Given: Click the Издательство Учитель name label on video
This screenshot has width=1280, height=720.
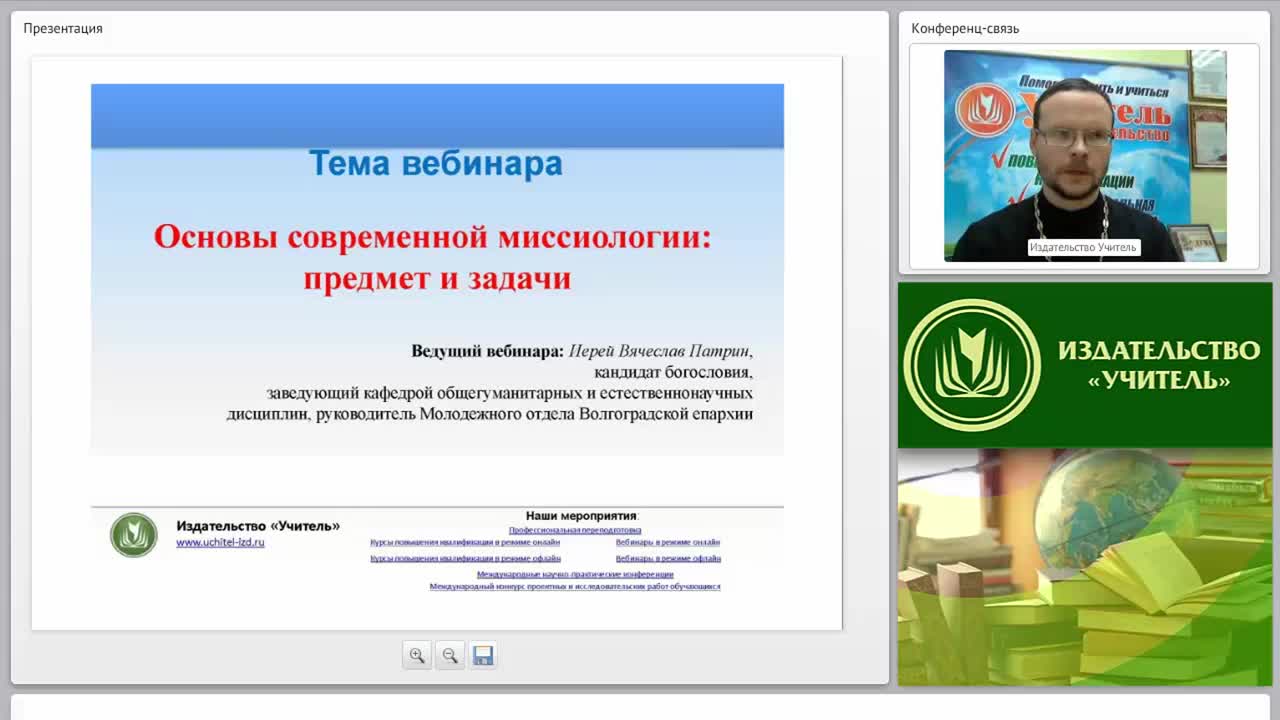Looking at the screenshot, I should coord(1084,247).
